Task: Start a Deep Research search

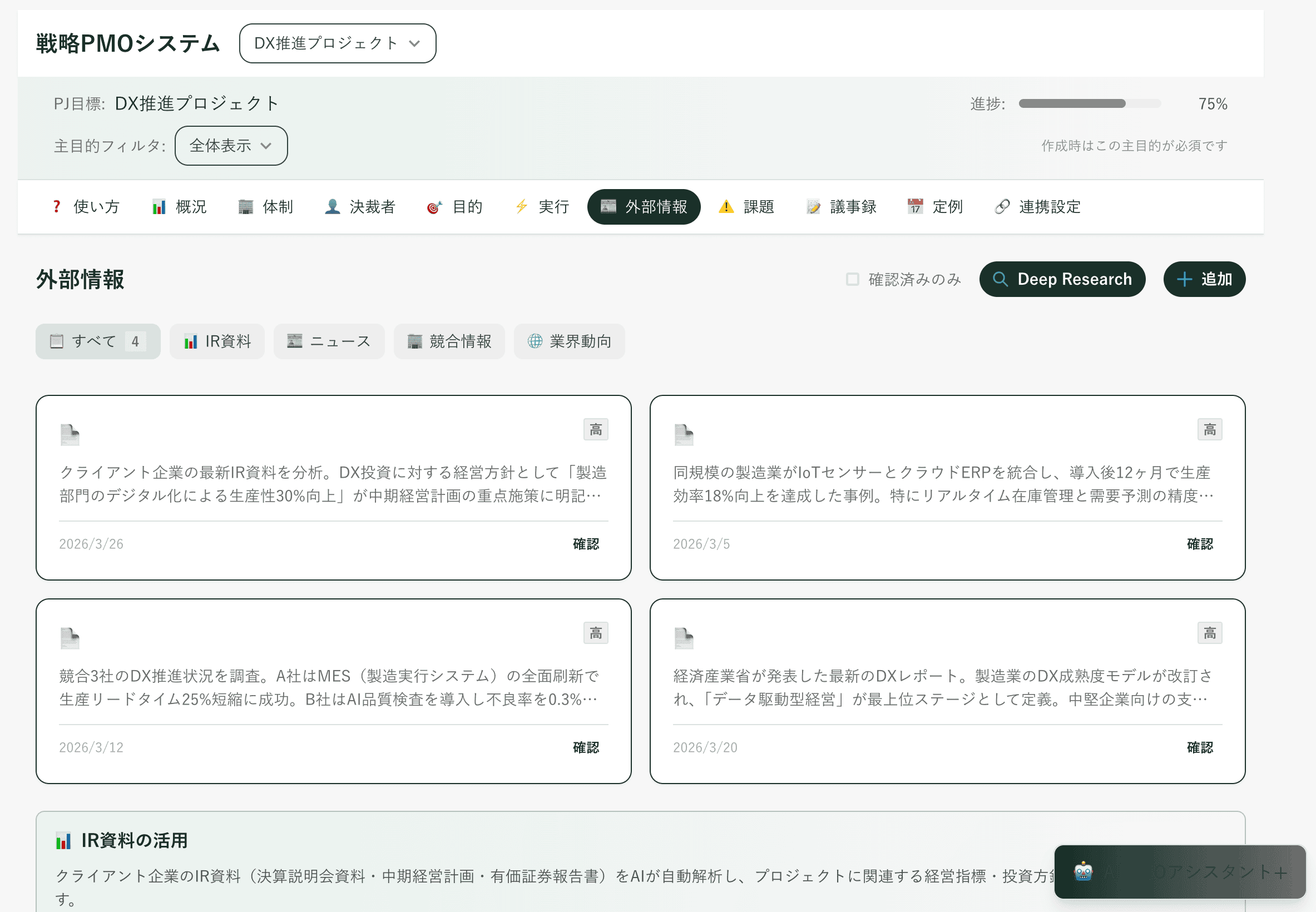Action: point(1062,279)
